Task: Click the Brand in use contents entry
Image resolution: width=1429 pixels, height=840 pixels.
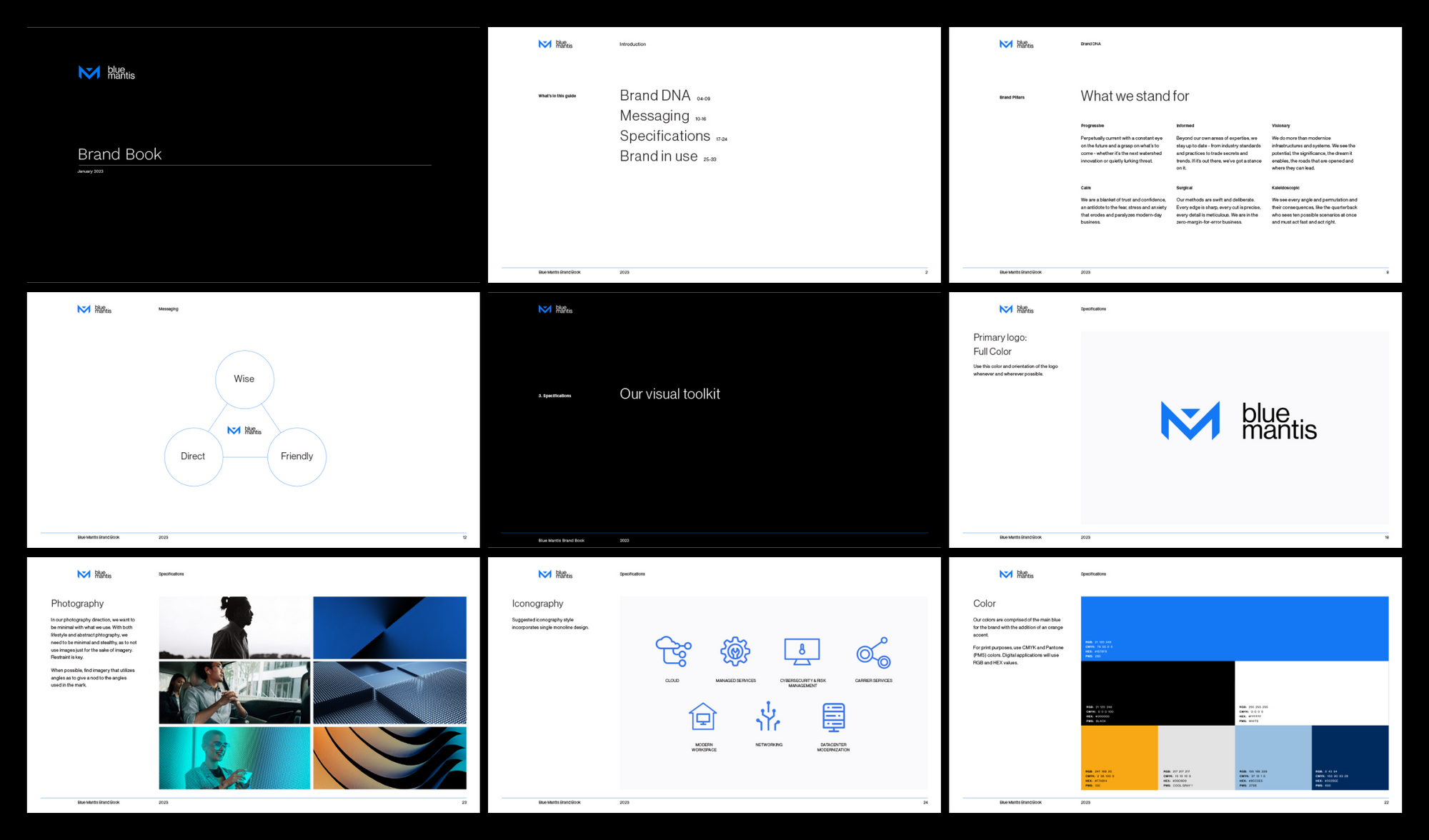Action: point(667,156)
